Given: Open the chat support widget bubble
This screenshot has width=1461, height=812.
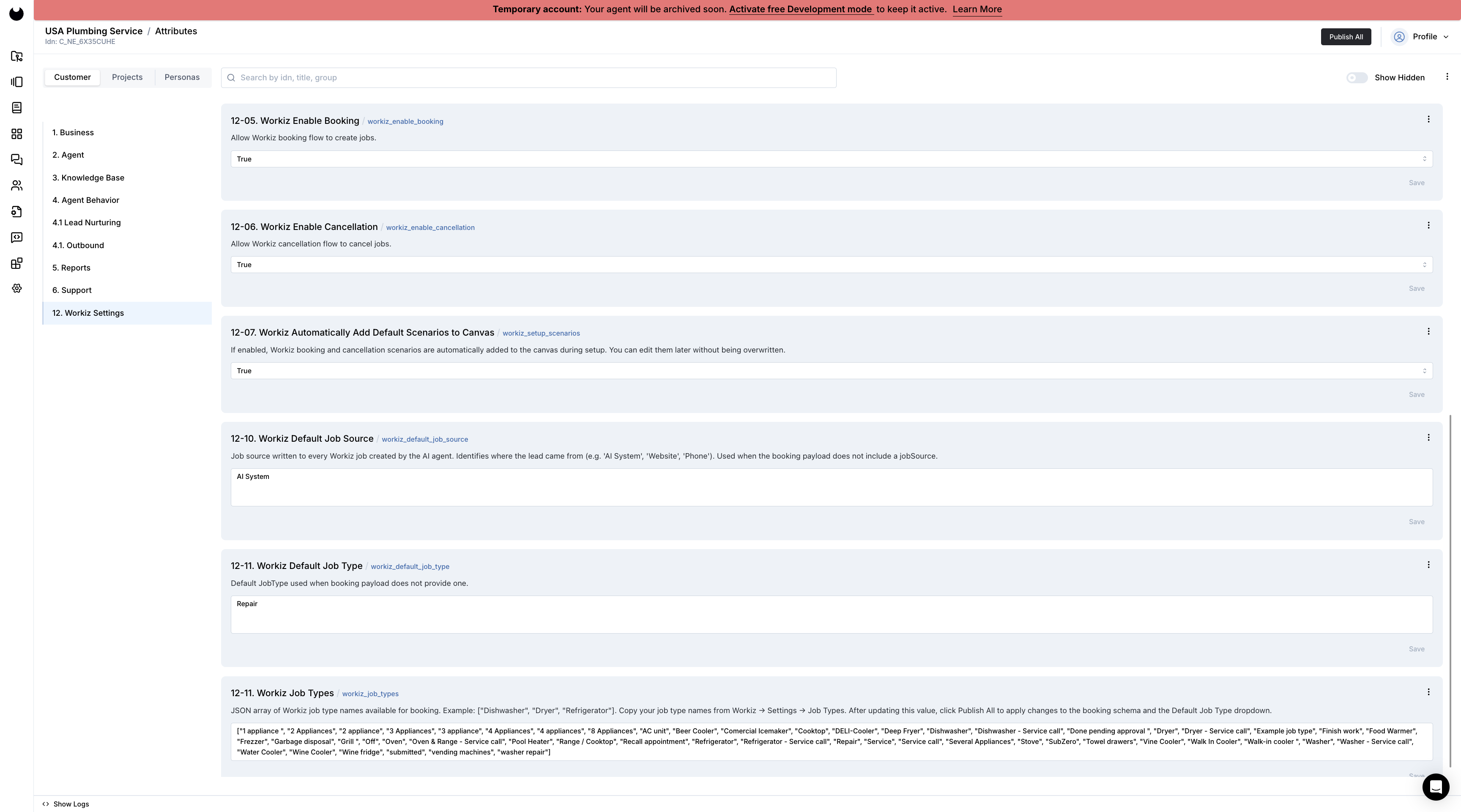Looking at the screenshot, I should tap(1436, 787).
